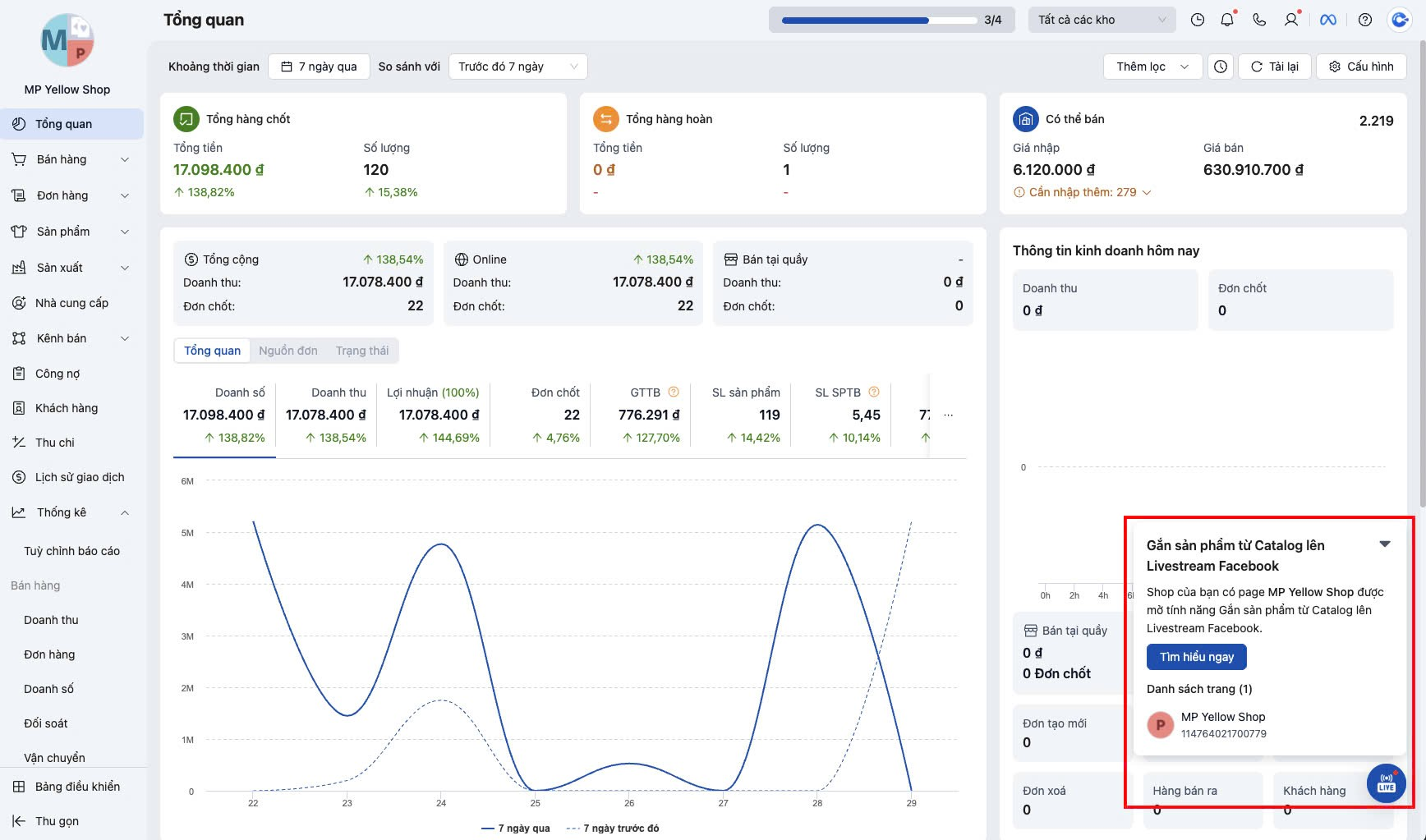
Task: Open the 'Tất cả các kho' dropdown
Action: click(x=1102, y=20)
